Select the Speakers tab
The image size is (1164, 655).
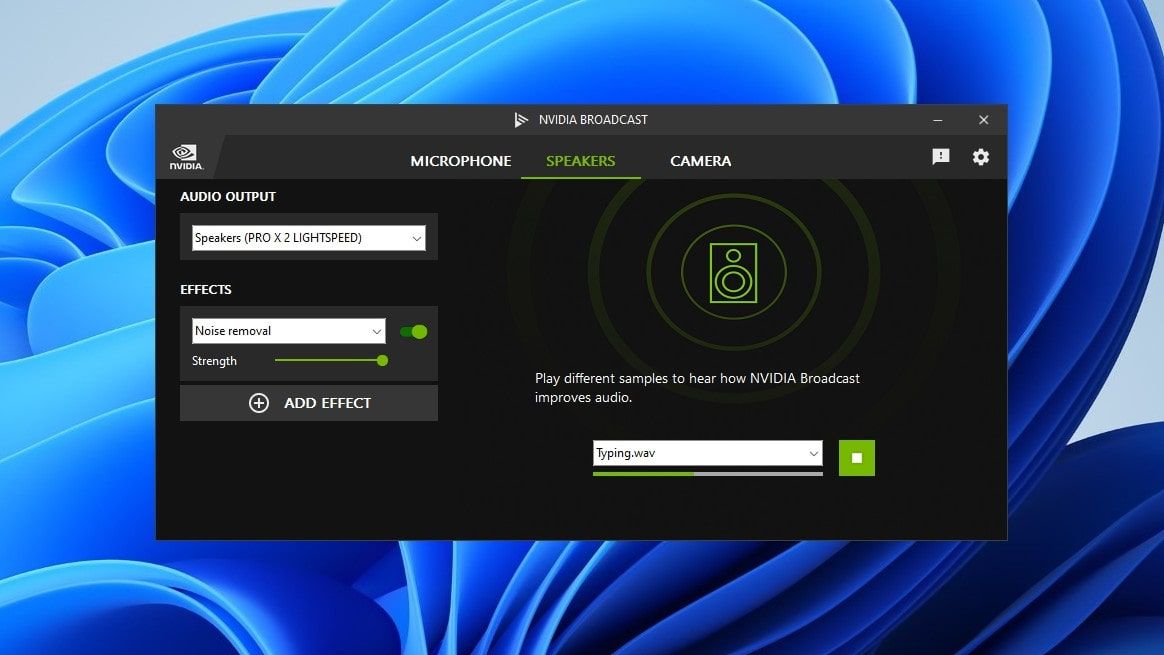pyautogui.click(x=581, y=161)
